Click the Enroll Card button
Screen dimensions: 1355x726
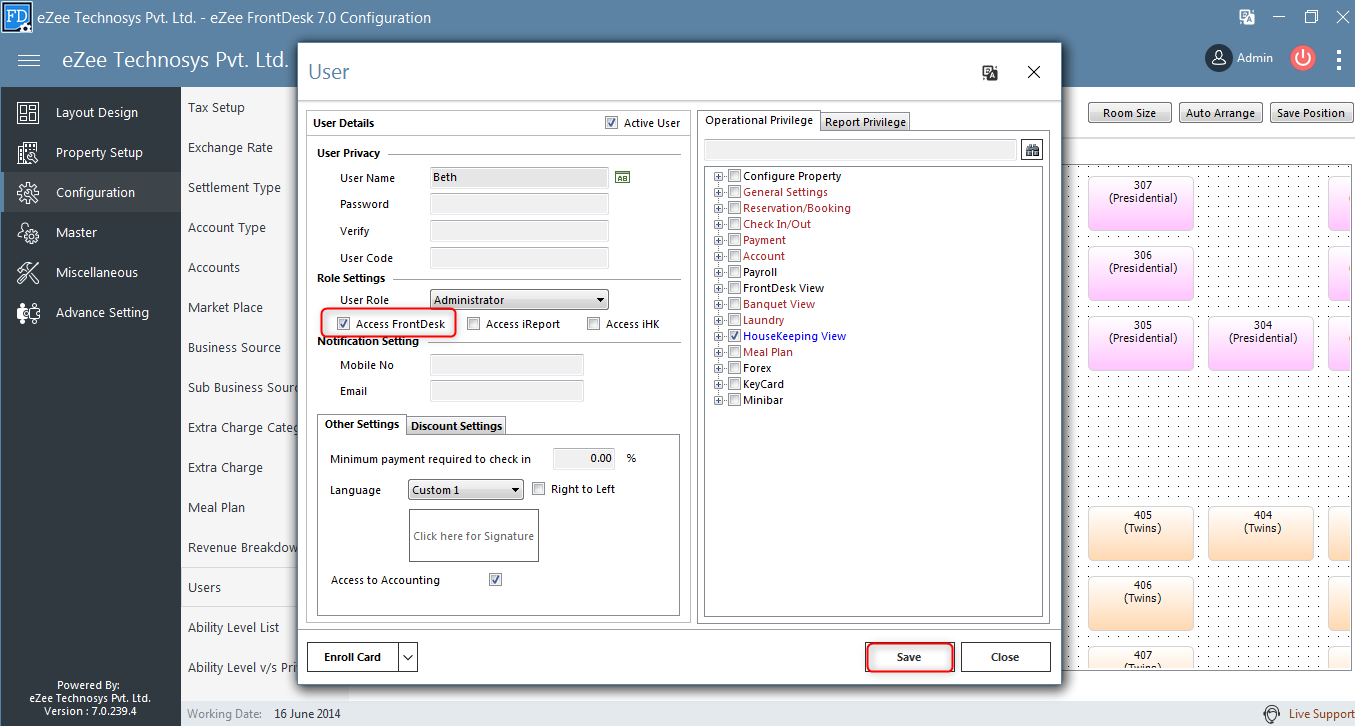(353, 657)
